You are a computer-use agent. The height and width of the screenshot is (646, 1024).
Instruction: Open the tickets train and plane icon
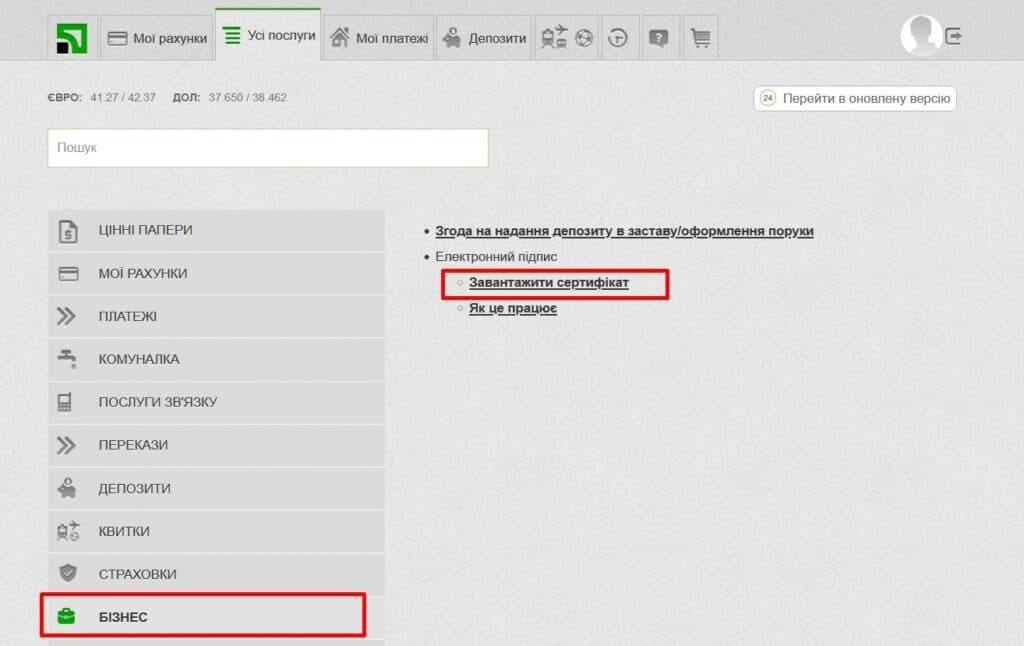click(553, 38)
